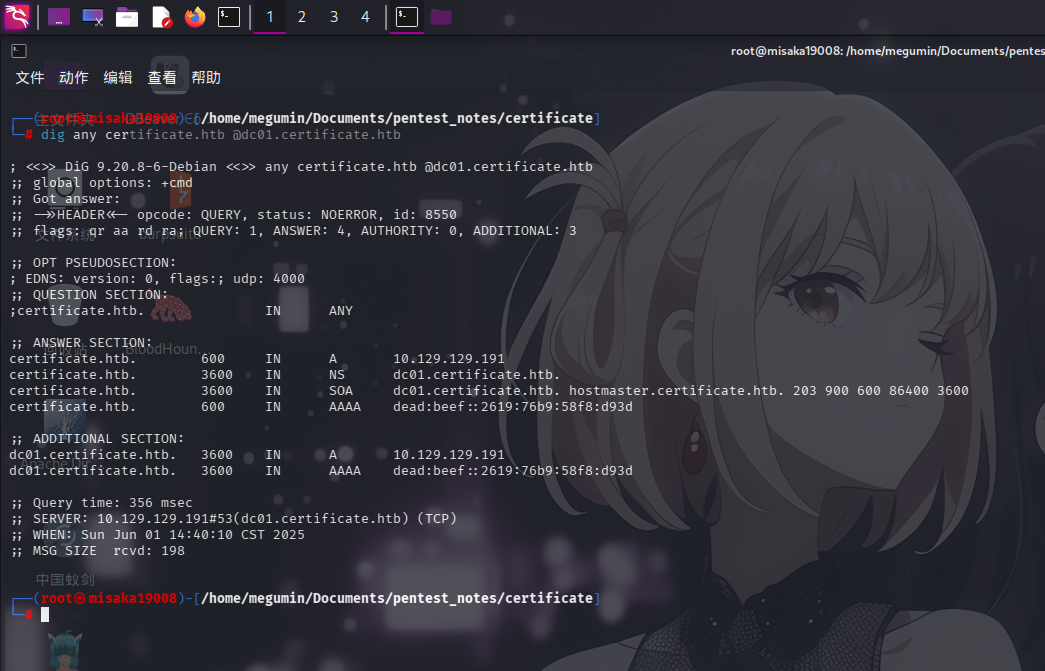This screenshot has width=1045, height=671.
Task: Click the dig command line text
Action: [221, 135]
